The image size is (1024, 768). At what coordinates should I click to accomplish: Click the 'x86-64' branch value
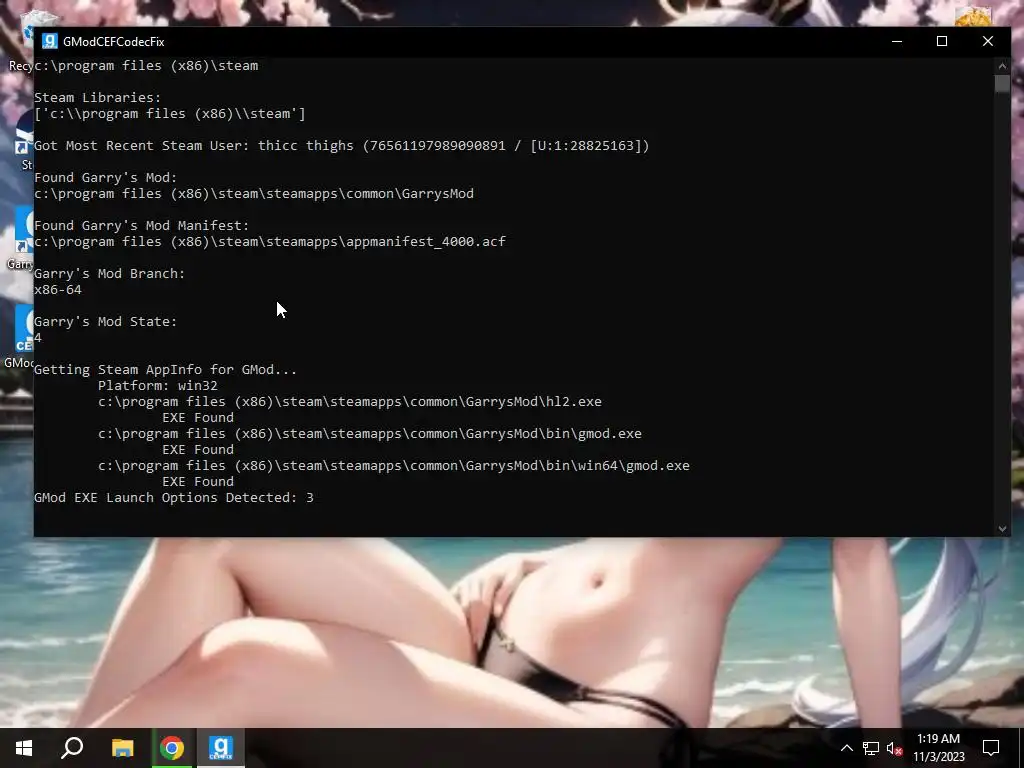[57, 289]
